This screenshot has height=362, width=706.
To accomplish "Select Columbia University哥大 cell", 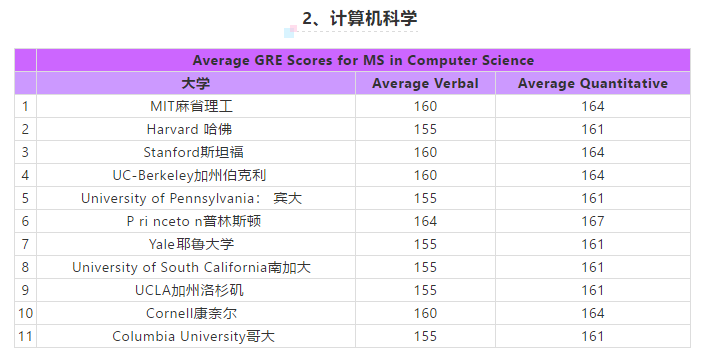I will coord(196,336).
